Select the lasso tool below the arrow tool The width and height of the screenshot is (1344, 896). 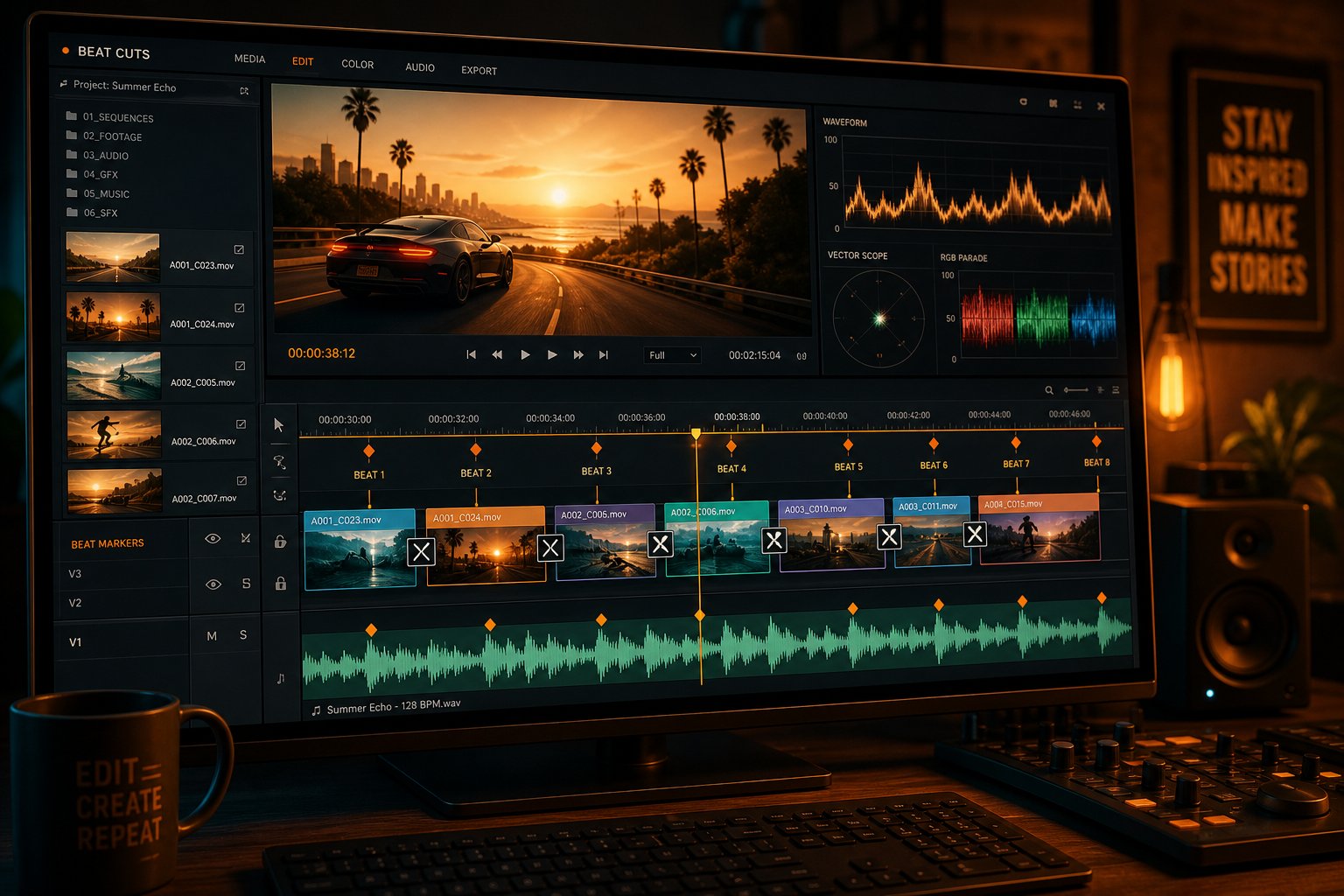(279, 461)
